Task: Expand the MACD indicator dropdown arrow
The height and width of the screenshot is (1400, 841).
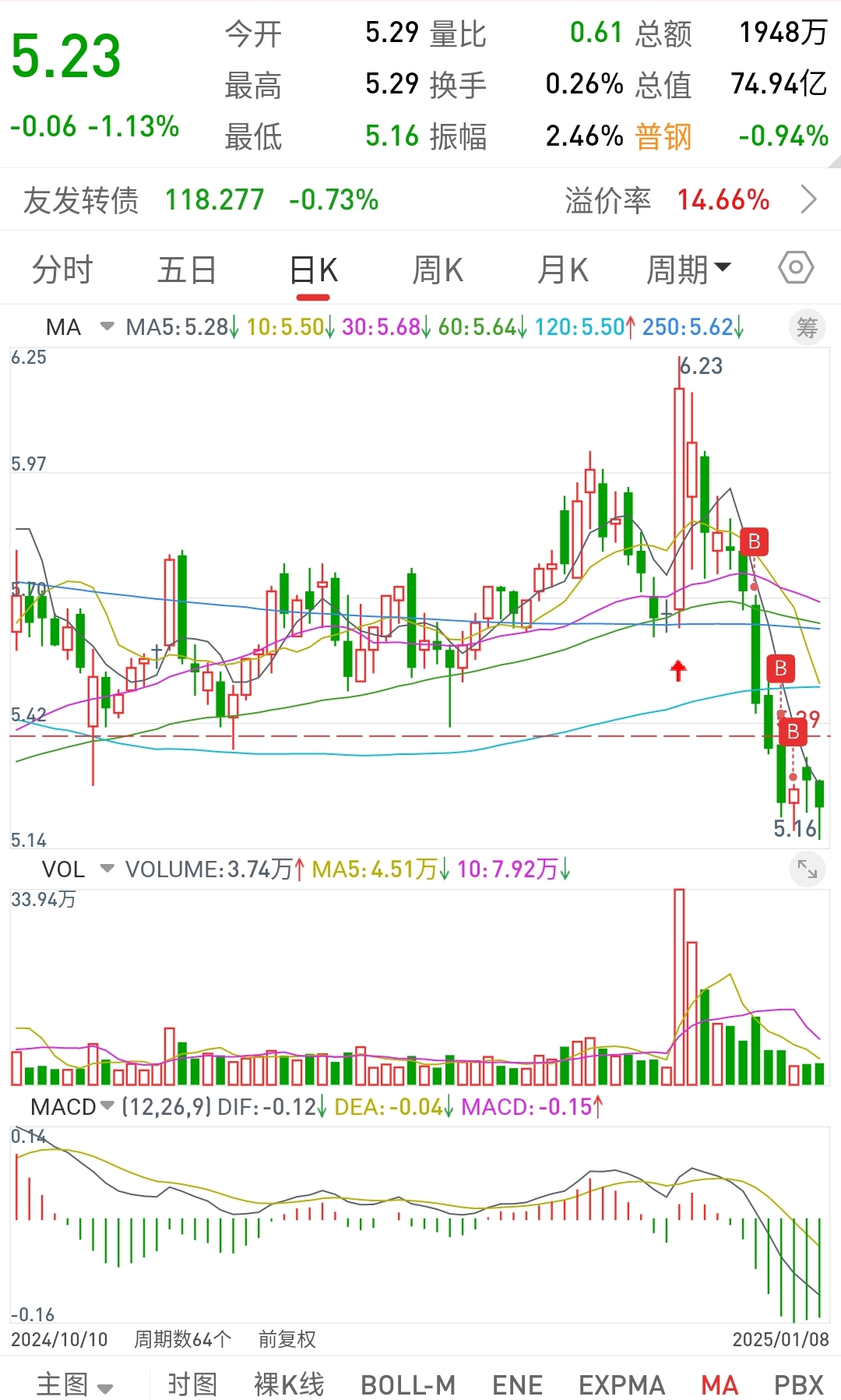Action: (107, 1106)
